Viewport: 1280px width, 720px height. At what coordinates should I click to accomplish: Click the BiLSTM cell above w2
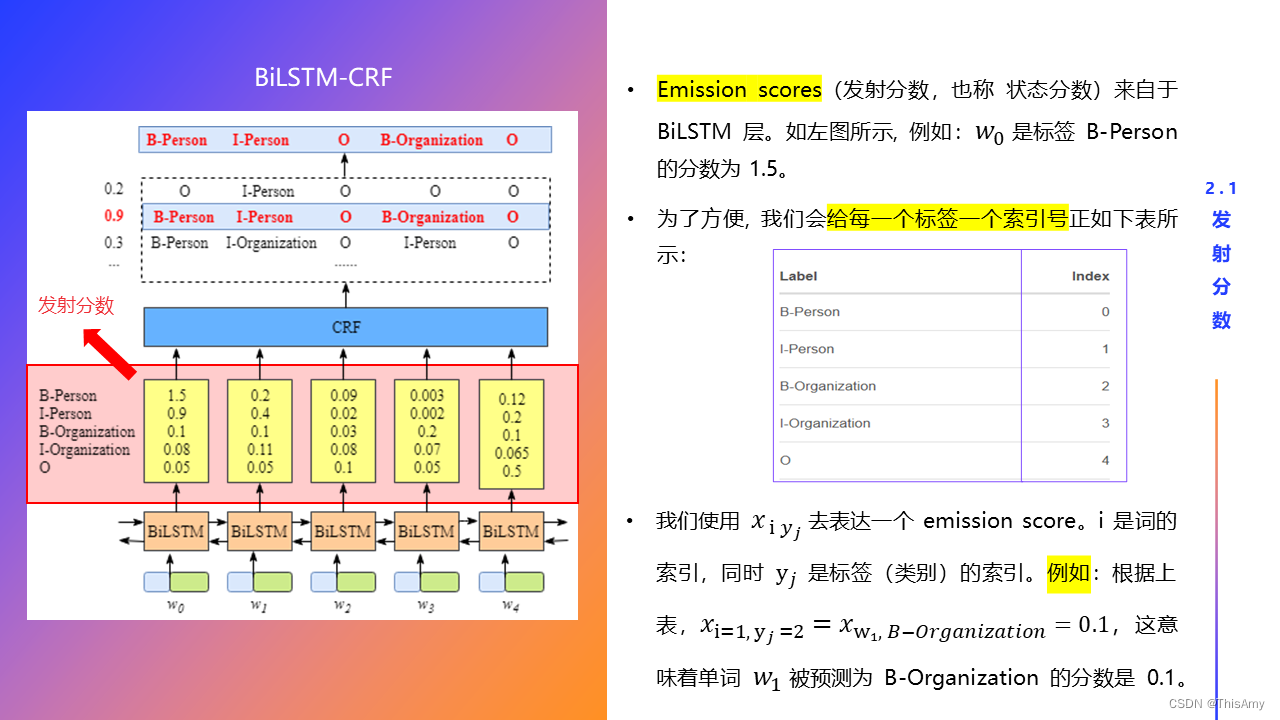click(x=343, y=531)
